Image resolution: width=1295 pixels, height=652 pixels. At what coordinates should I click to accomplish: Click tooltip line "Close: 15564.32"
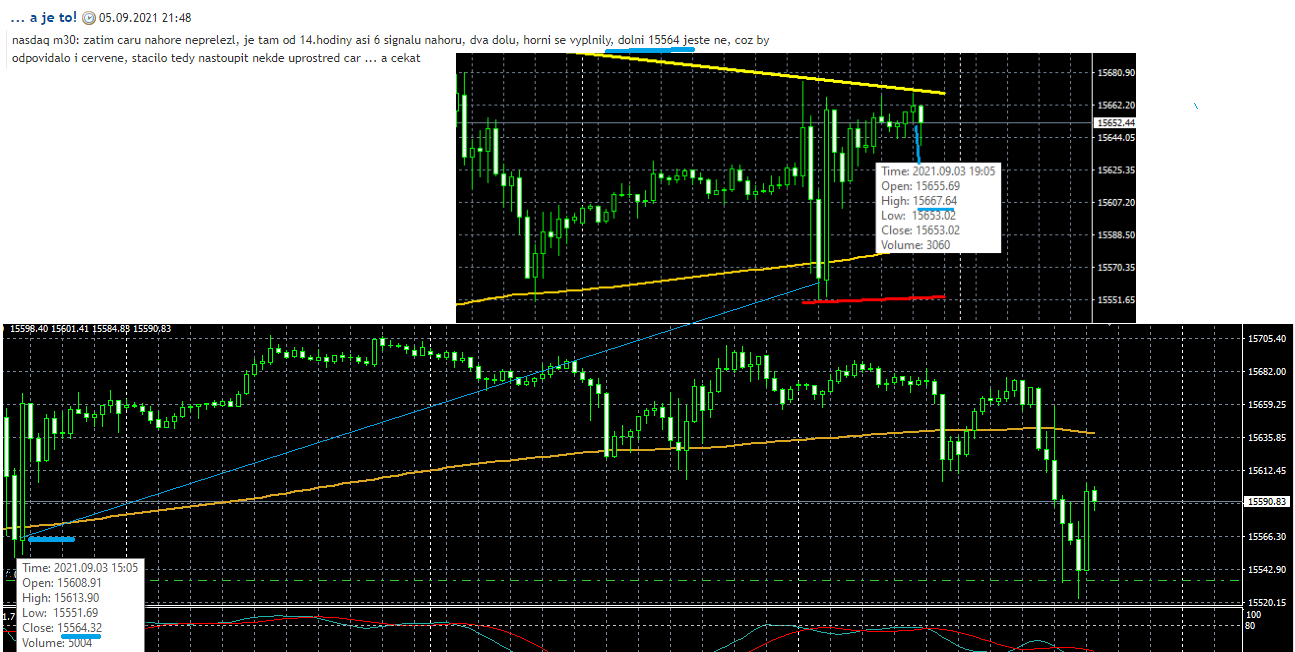point(62,628)
